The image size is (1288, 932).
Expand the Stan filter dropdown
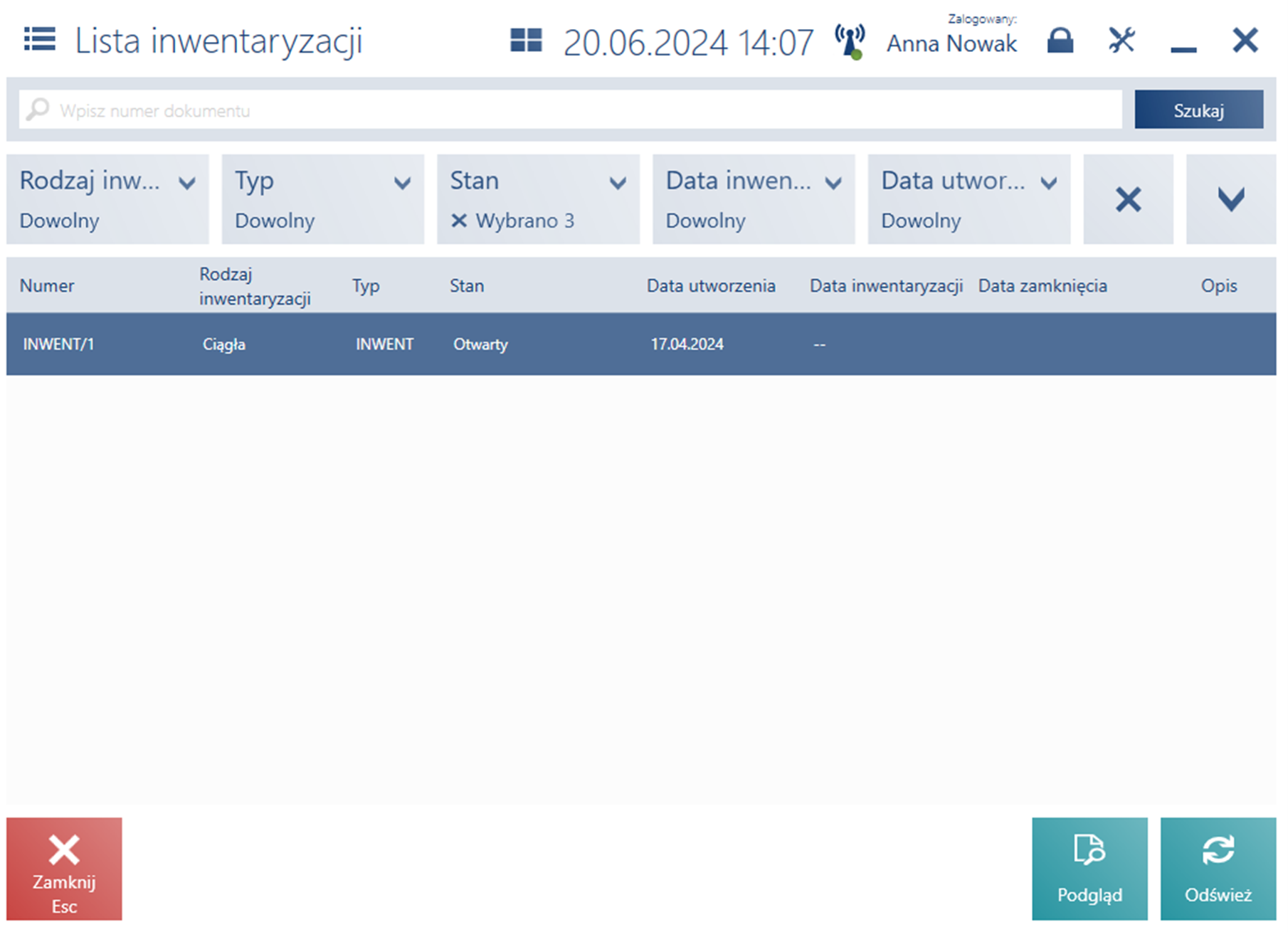pyautogui.click(x=539, y=199)
